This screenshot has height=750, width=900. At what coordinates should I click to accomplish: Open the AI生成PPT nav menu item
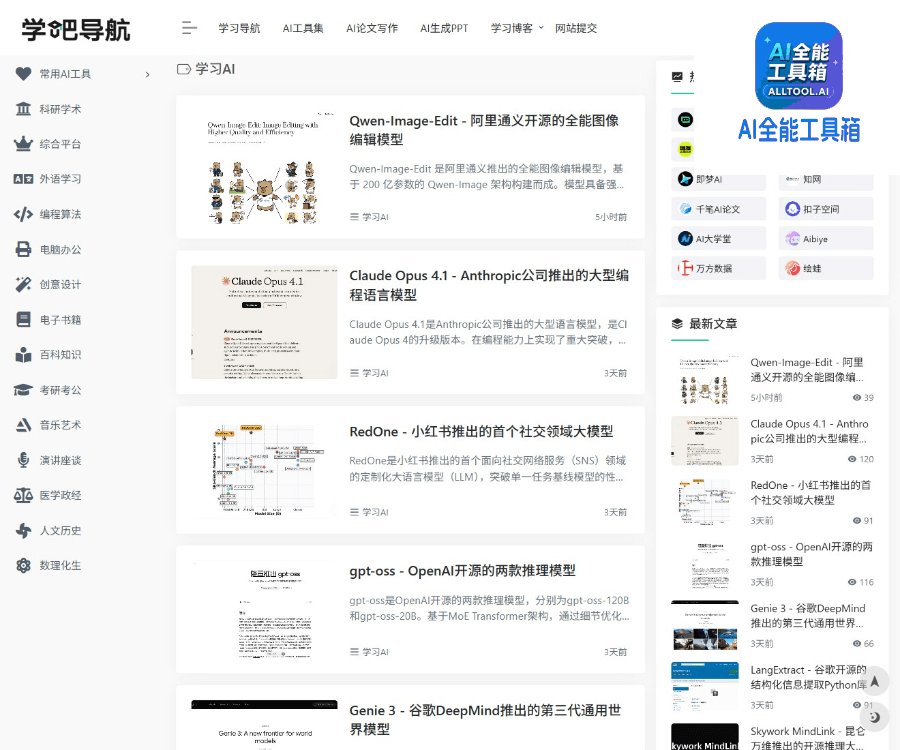444,28
